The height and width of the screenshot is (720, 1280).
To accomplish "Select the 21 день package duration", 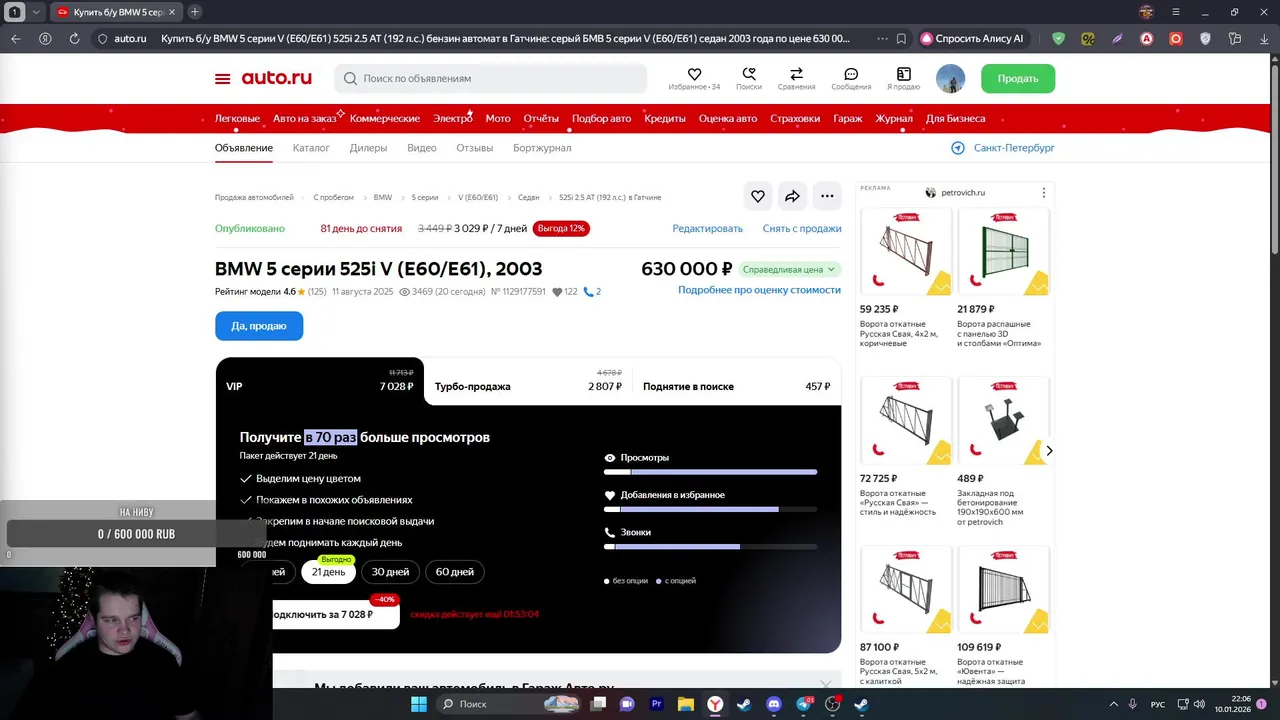I will [328, 572].
